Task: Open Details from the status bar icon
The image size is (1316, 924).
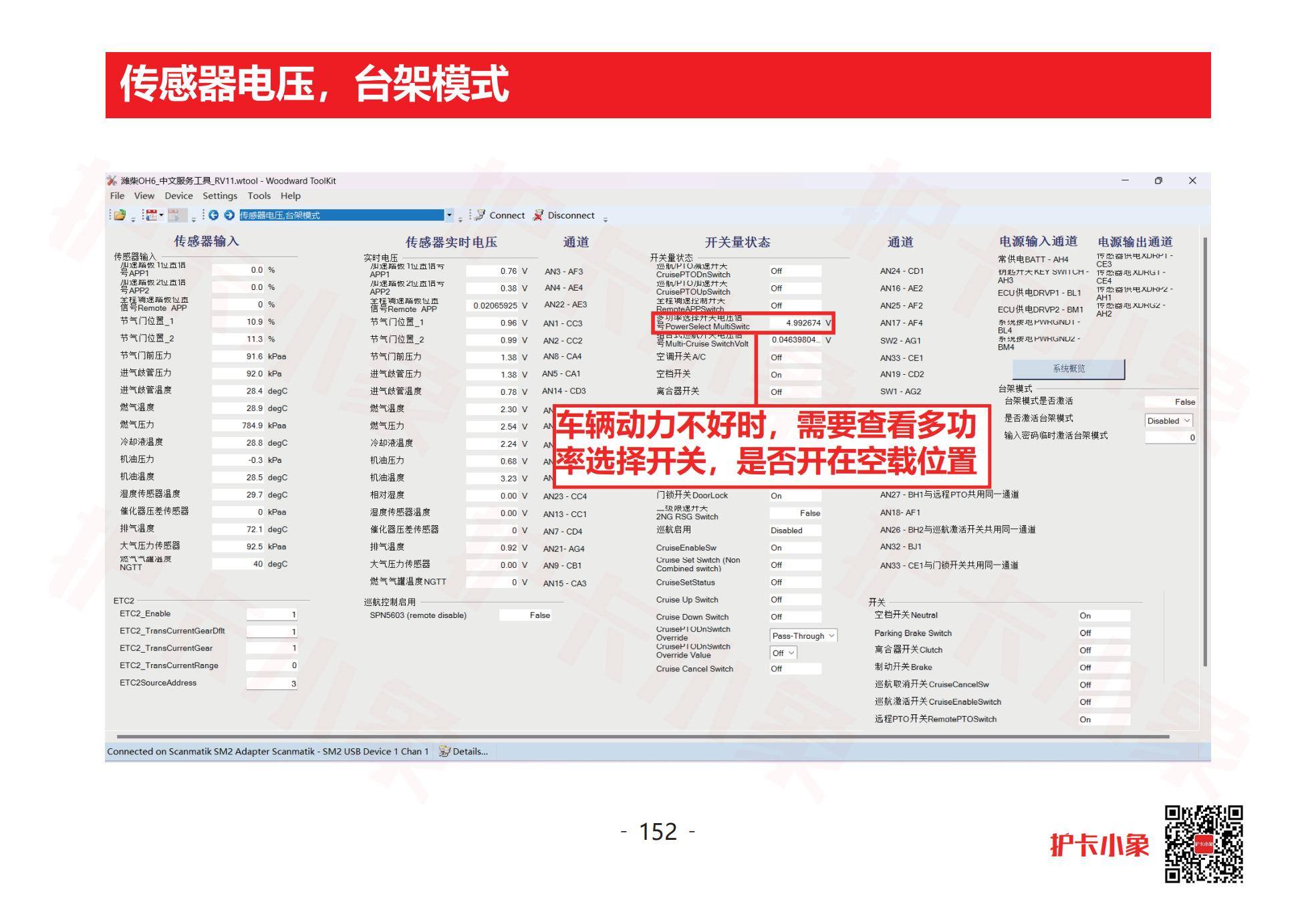Action: click(x=444, y=751)
